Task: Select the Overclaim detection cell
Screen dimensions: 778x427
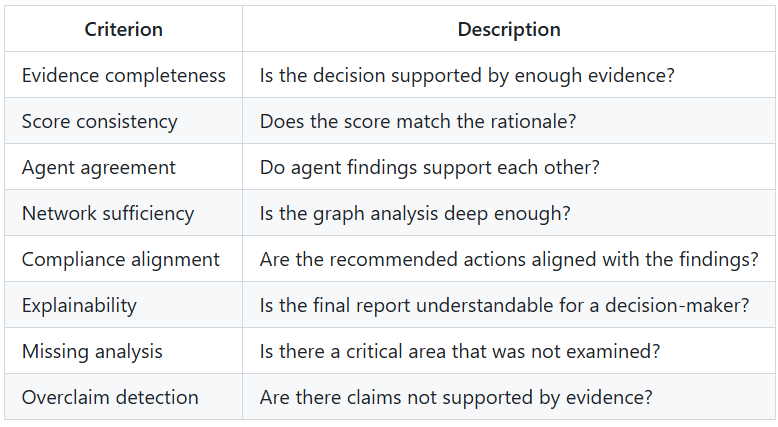Action: tap(124, 397)
